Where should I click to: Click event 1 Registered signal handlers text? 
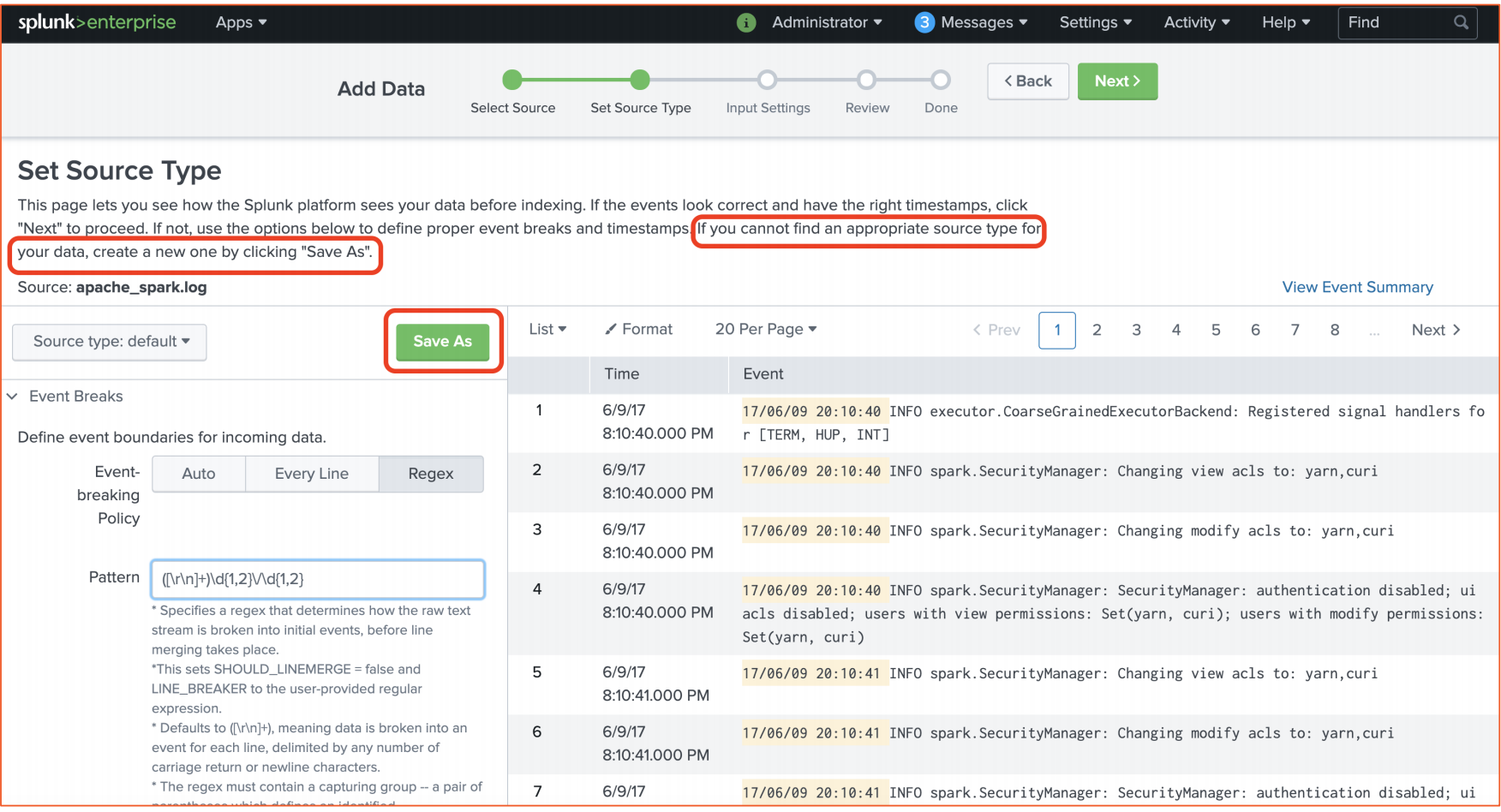tap(1113, 423)
